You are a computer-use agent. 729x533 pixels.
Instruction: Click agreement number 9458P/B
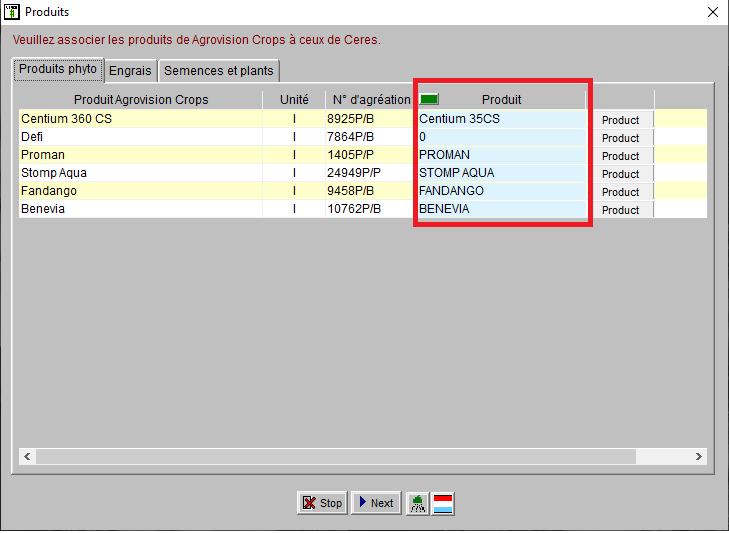pyautogui.click(x=371, y=191)
